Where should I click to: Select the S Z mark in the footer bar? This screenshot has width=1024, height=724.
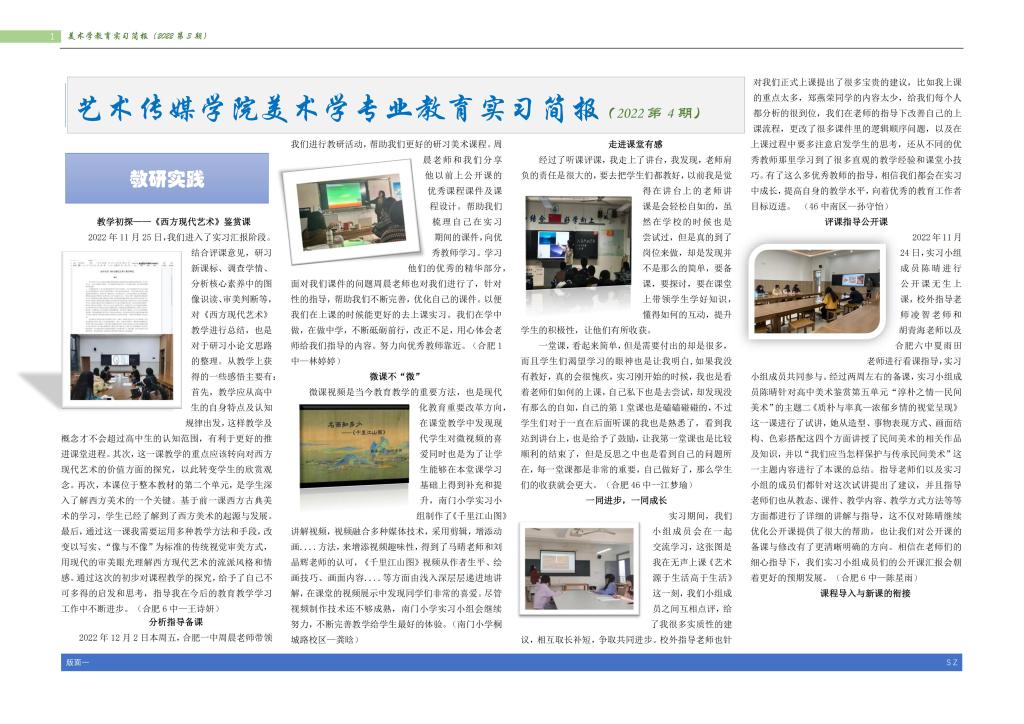tap(952, 663)
